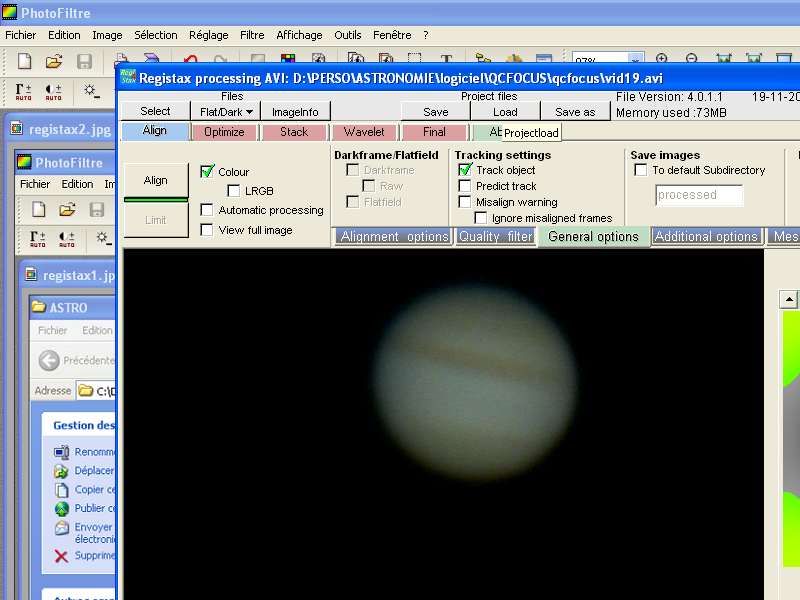The image size is (800, 600).
Task: Select the dashed rectangle selection icon in toolbar
Action: coord(414,59)
